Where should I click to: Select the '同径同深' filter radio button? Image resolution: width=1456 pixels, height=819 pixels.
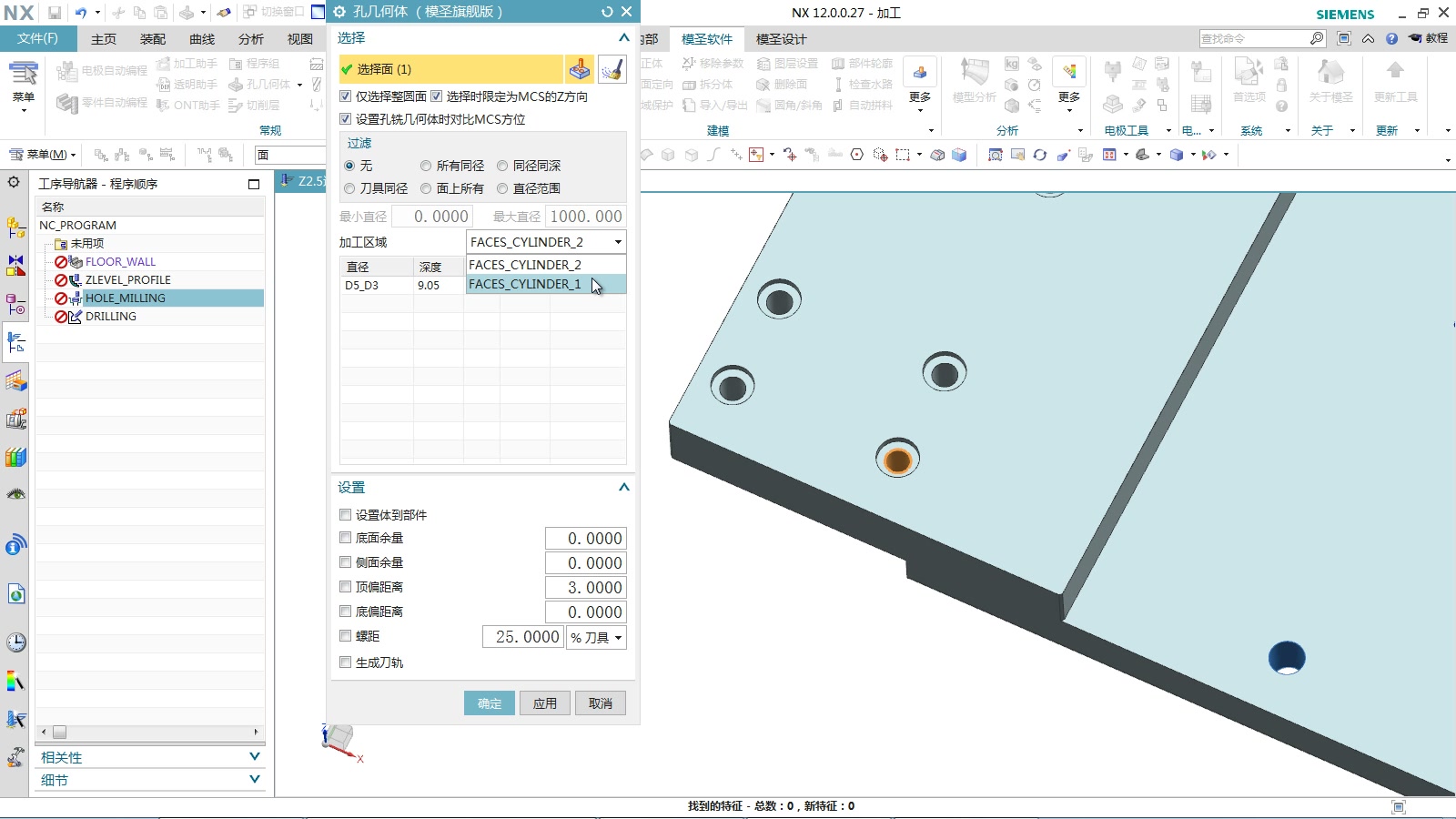coord(502,166)
